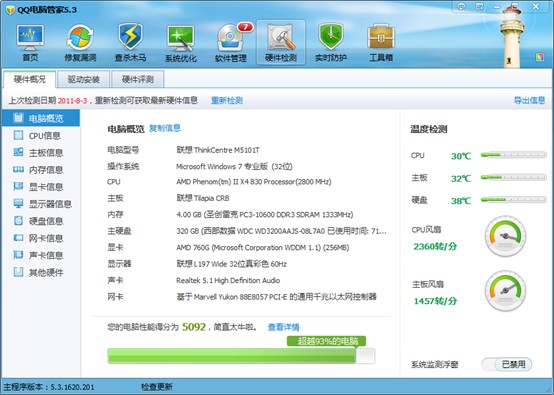Image resolution: width=554 pixels, height=395 pixels.
Task: Click the 硬盘 38℃ reading
Action: point(461,201)
